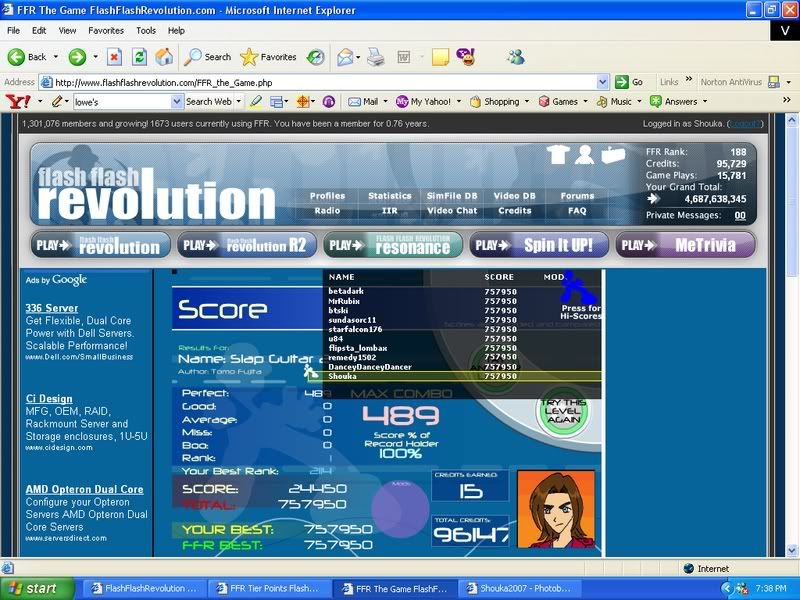Expand the Back button history arrow

pos(54,57)
